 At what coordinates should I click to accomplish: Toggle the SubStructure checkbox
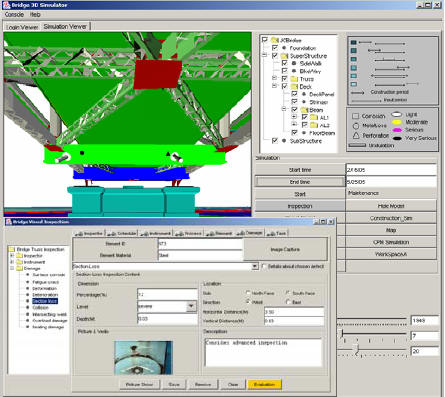275,141
